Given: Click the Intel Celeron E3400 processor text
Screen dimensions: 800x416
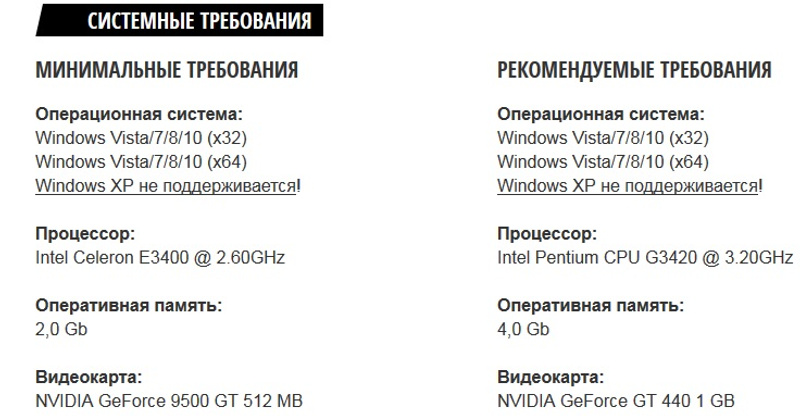Looking at the screenshot, I should click(x=160, y=257).
